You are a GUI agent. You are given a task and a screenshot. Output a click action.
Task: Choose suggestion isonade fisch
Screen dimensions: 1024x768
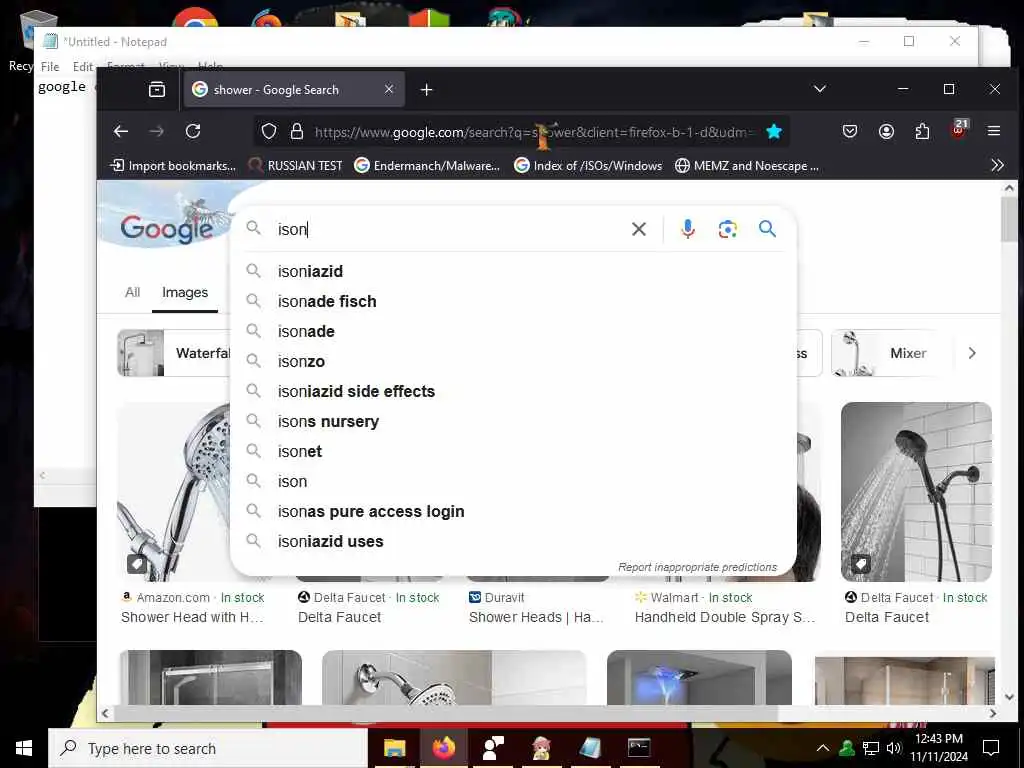point(513,301)
